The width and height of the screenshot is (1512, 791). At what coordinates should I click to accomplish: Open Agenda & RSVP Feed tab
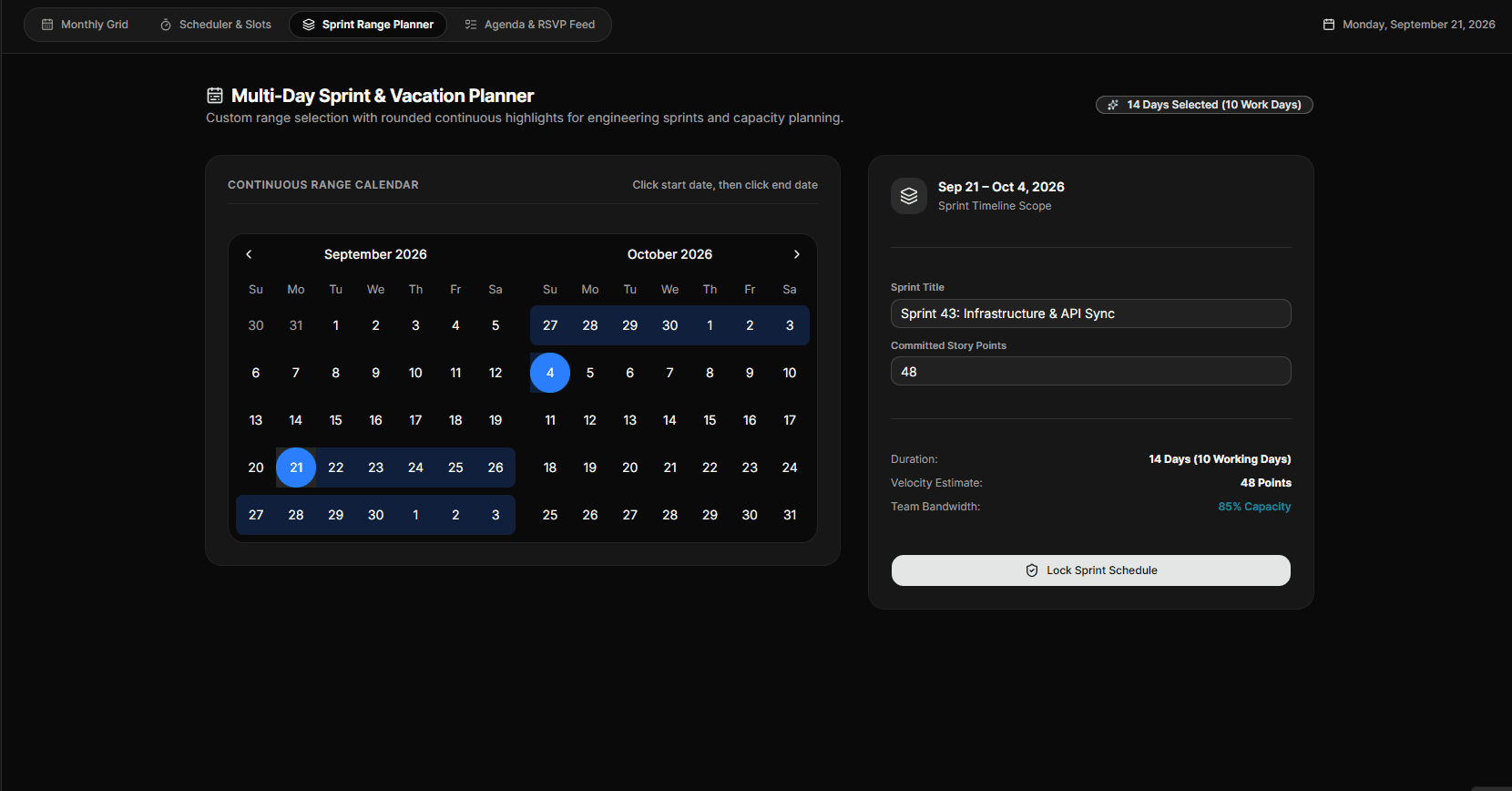[x=529, y=25]
